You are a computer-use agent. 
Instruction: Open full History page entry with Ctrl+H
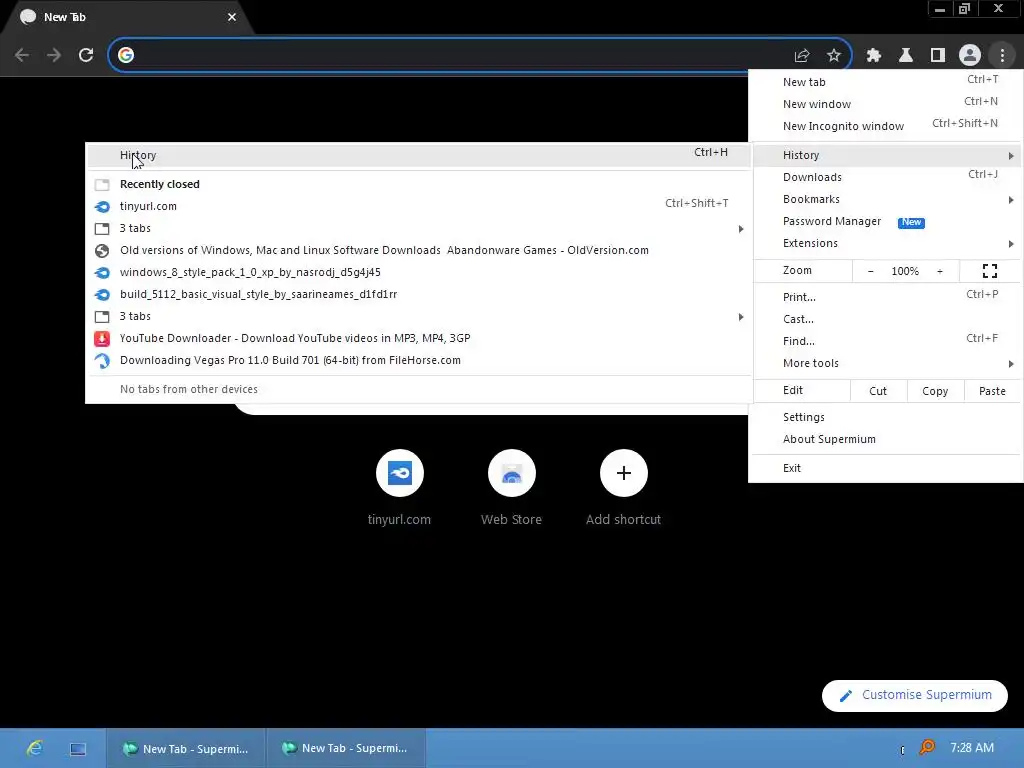pos(418,155)
